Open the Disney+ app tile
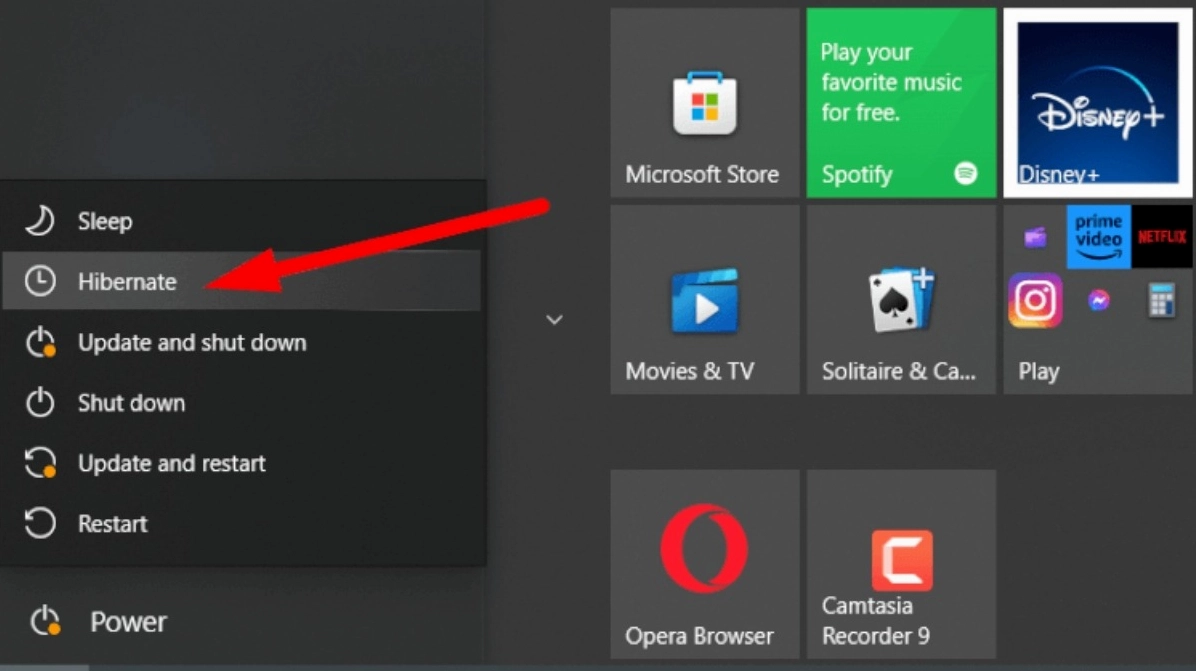Viewport: 1196px width, 671px height. [1097, 103]
